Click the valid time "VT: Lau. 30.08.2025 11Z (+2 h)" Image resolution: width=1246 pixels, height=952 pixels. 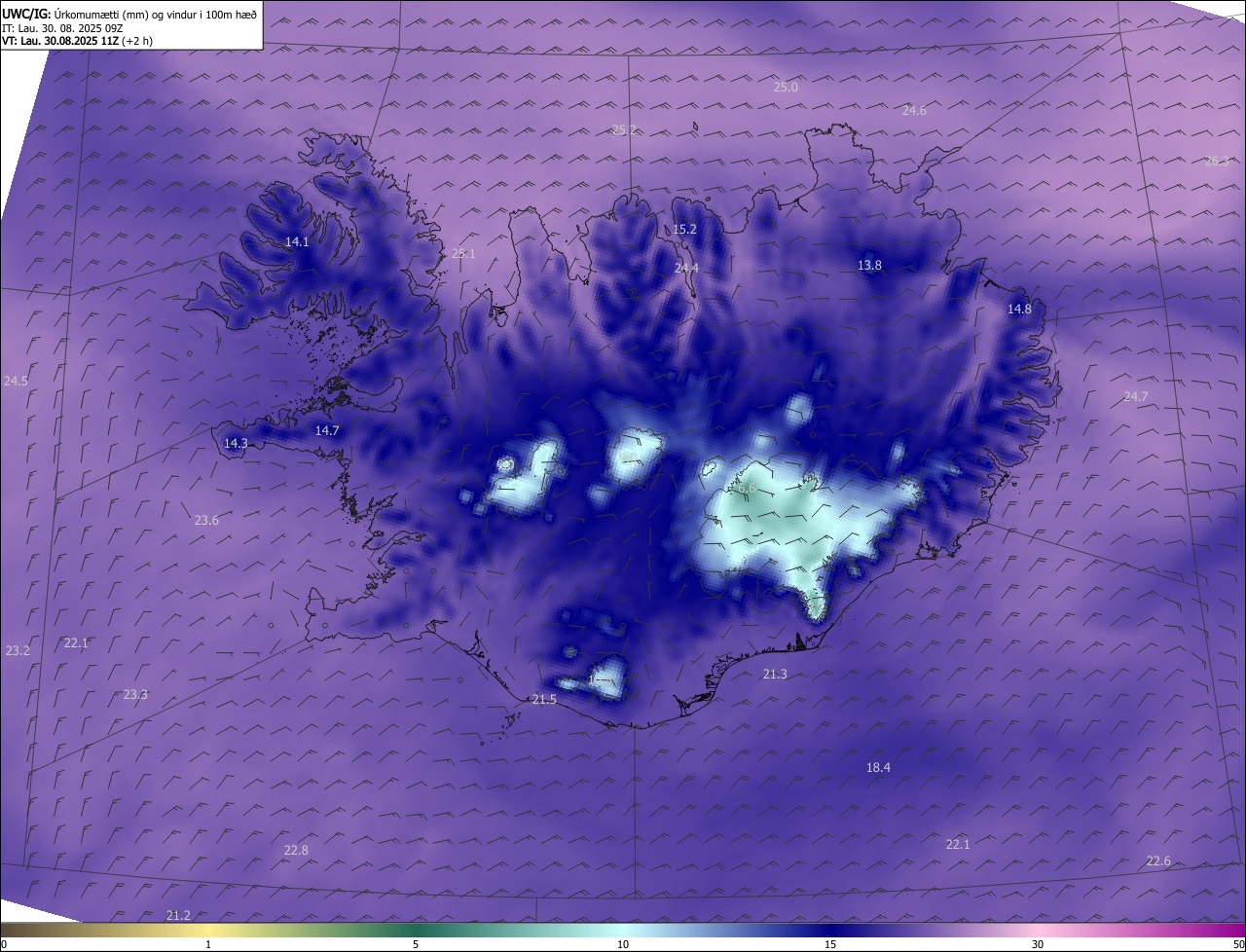click(77, 41)
